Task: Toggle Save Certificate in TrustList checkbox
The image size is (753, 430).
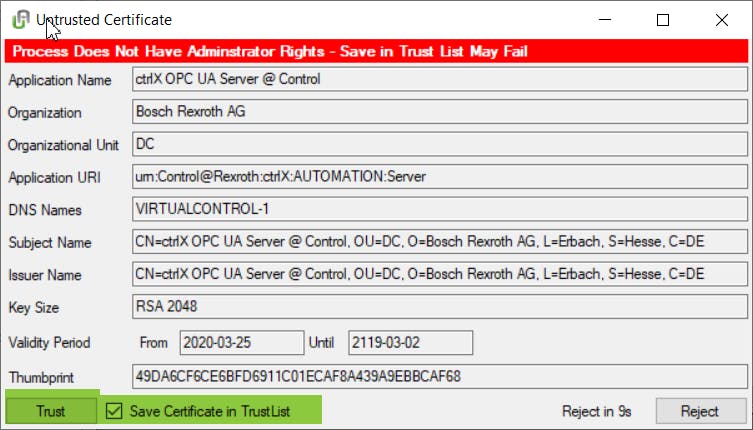Action: click(x=114, y=411)
